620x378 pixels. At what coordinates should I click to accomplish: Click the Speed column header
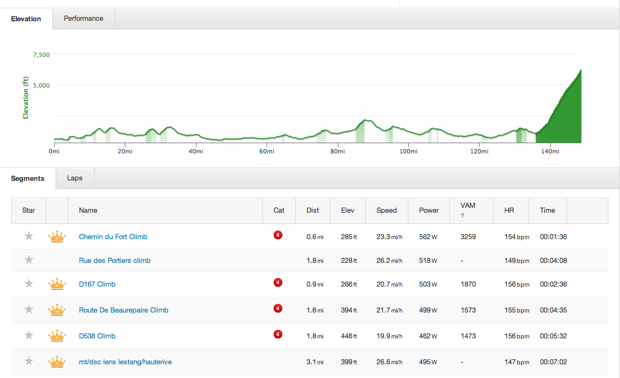click(387, 210)
